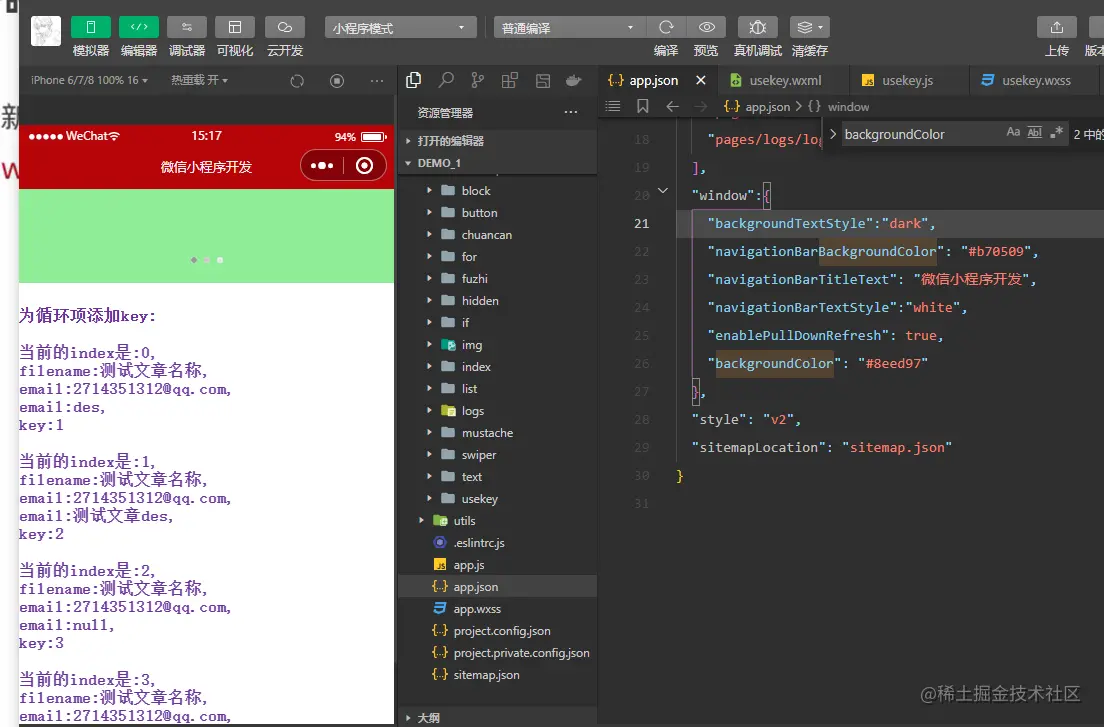
Task: Open explorer panel more options ellipsis
Action: pos(571,112)
